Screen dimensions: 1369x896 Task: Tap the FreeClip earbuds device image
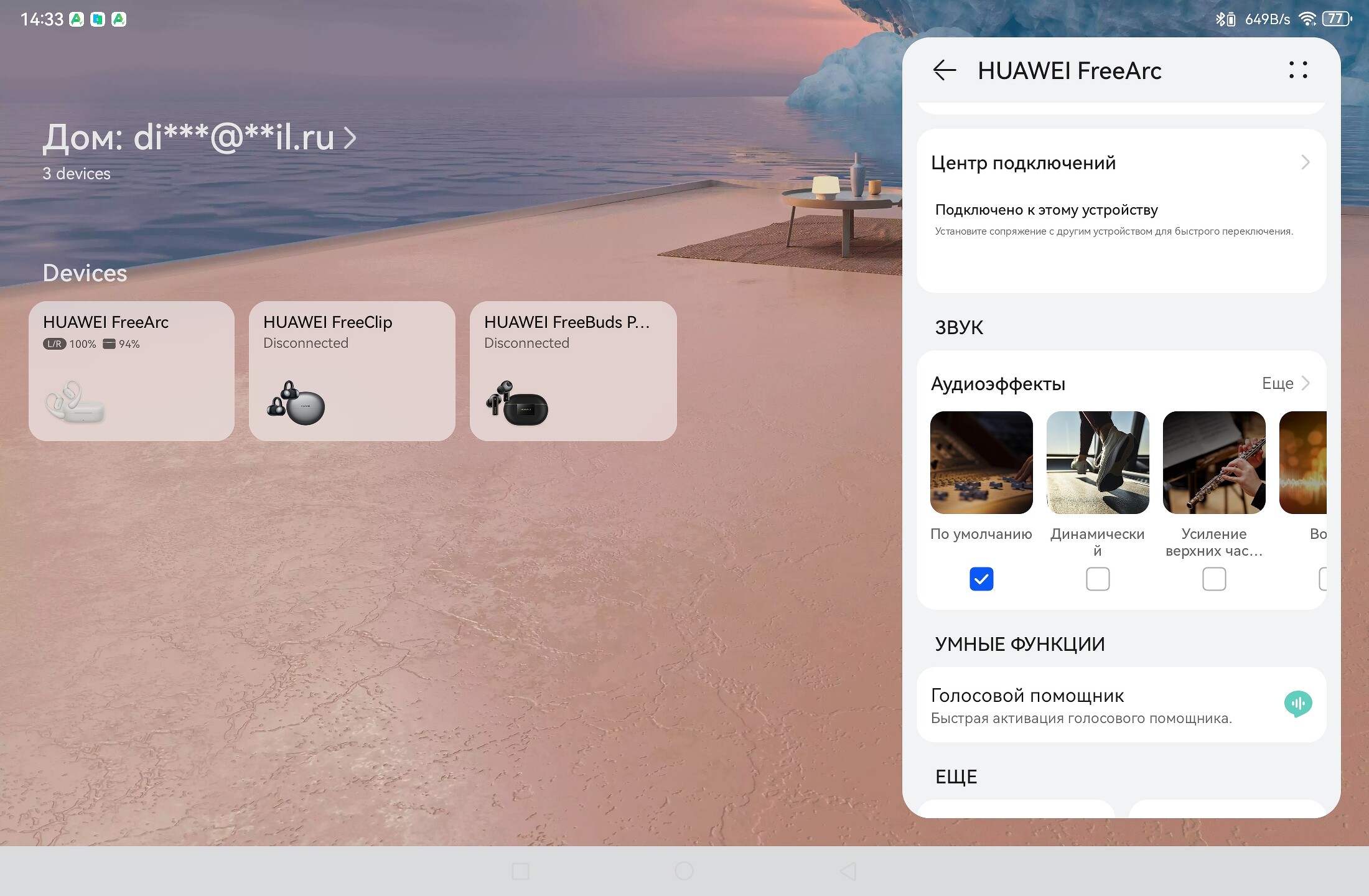click(x=296, y=404)
